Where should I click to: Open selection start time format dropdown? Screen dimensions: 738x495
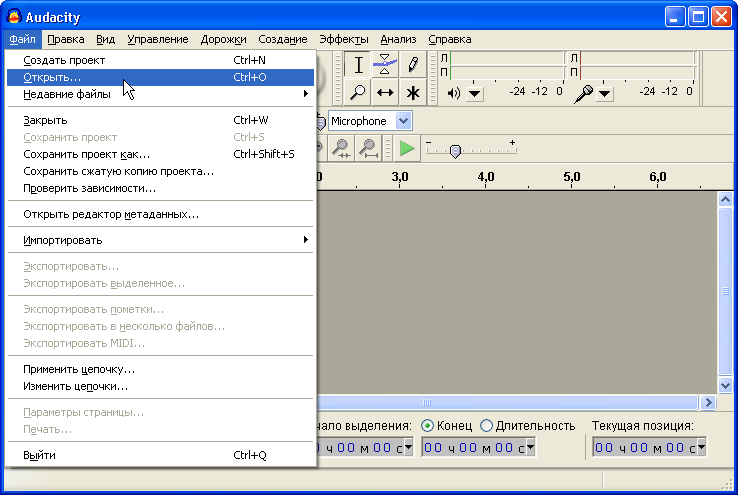click(409, 447)
